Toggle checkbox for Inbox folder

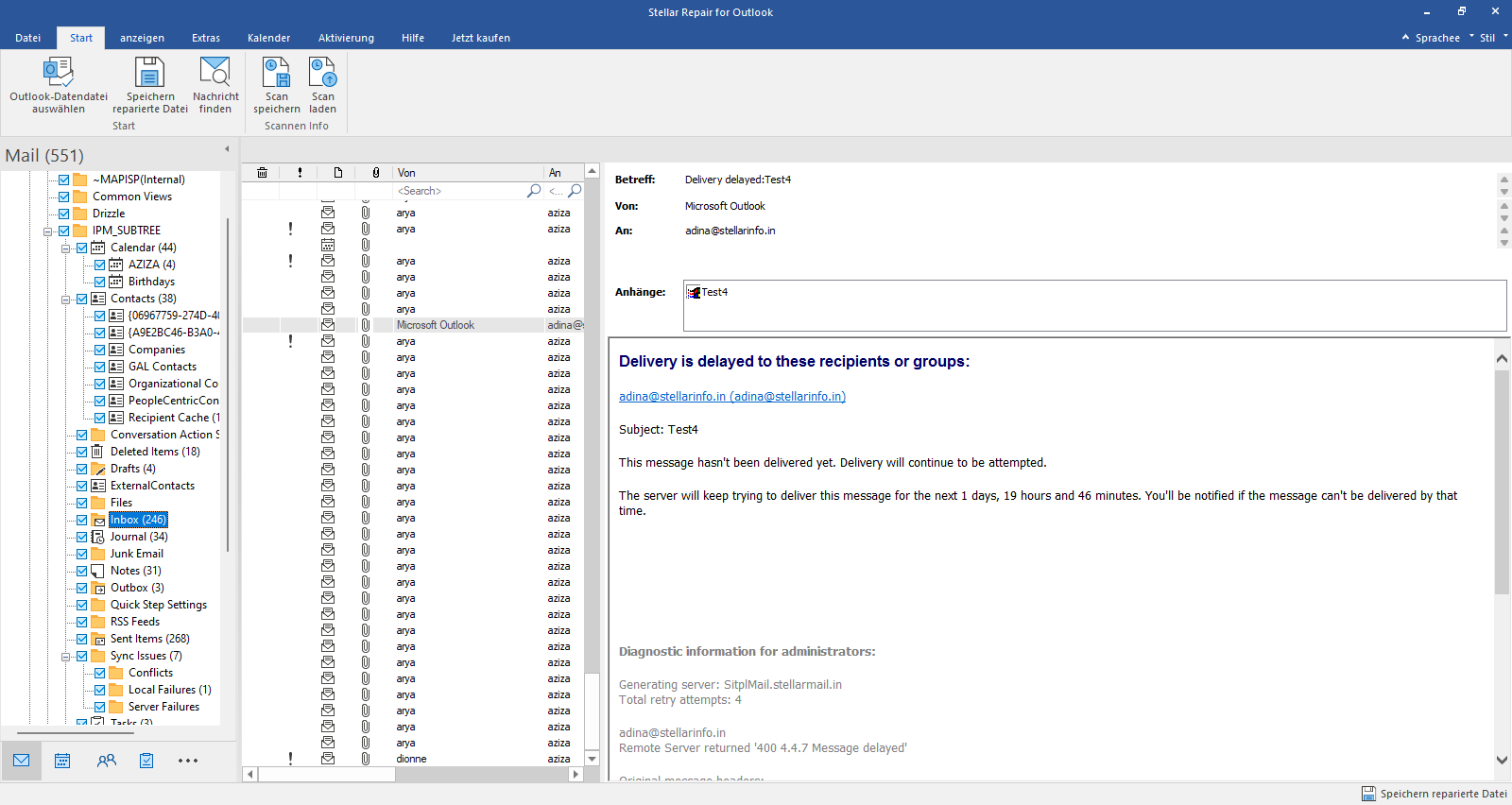[82, 520]
